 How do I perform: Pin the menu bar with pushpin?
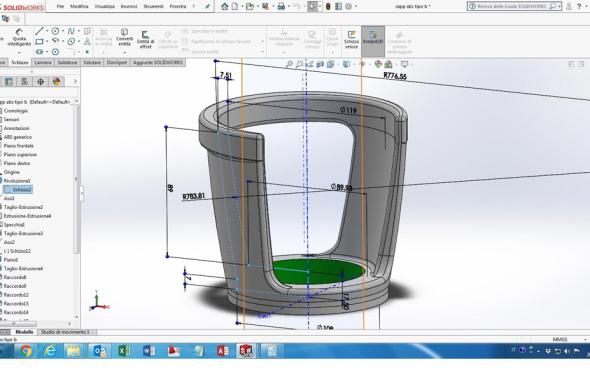point(207,6)
